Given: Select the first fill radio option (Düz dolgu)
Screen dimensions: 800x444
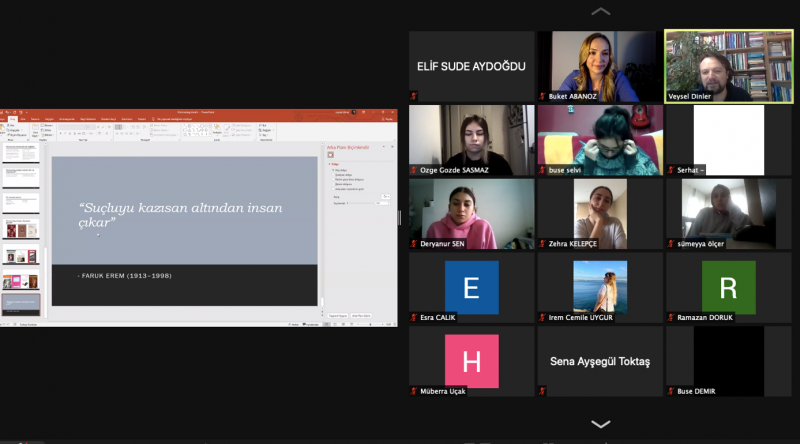Looking at the screenshot, I should click(x=334, y=170).
